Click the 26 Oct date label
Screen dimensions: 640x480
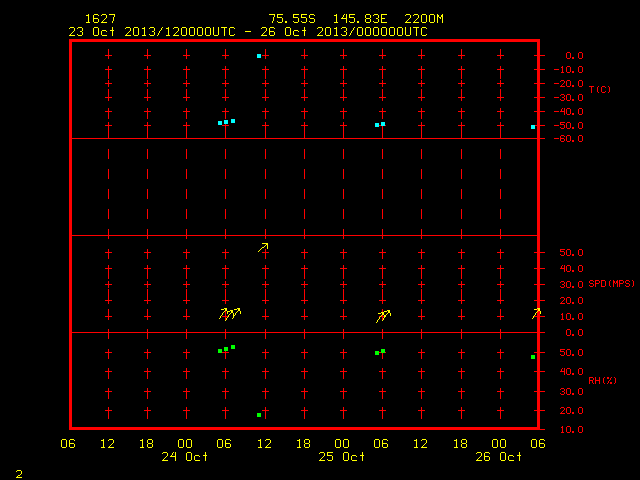click(498, 456)
